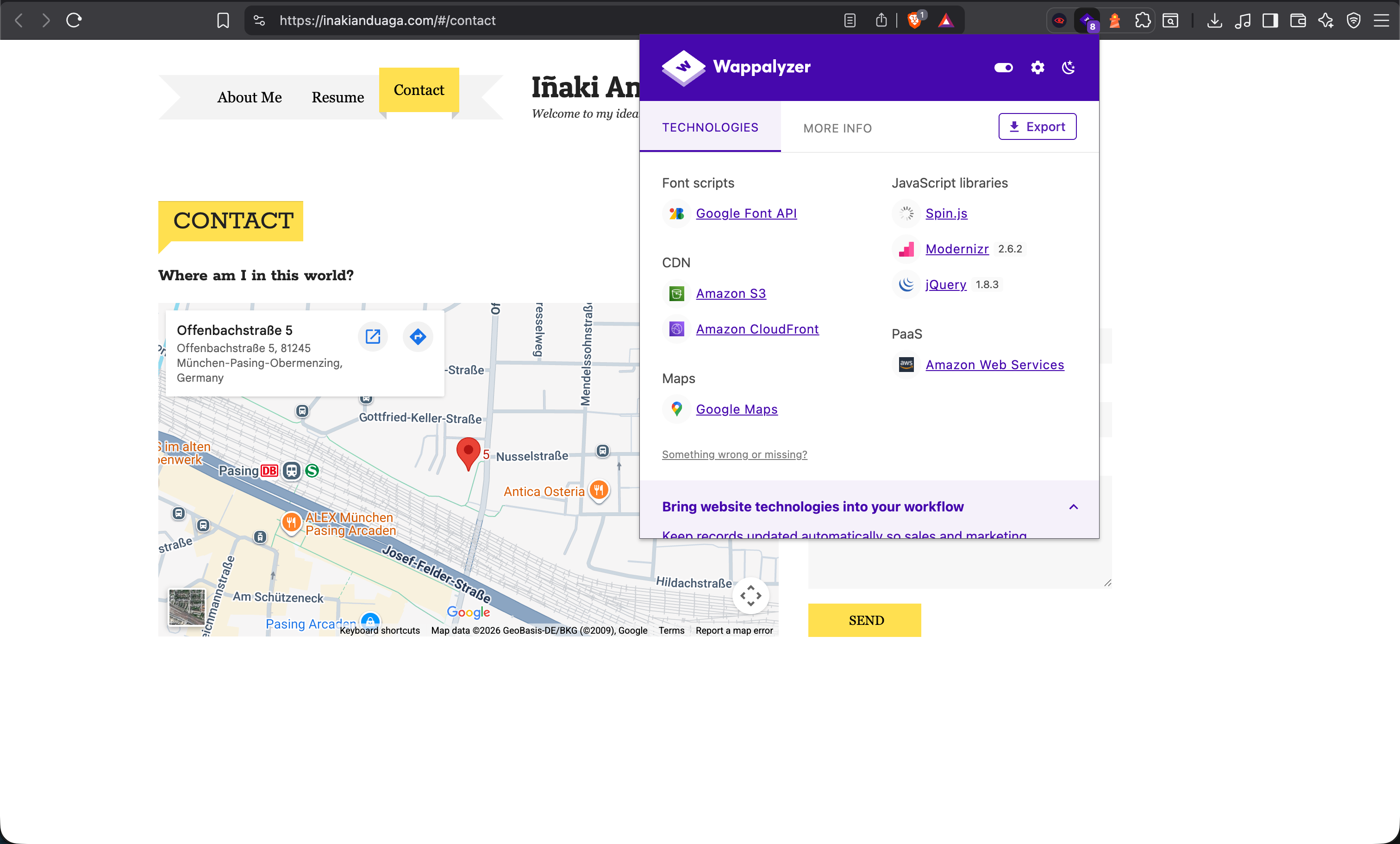Open Brave Shields lion icon
Image resolution: width=1400 pixels, height=844 pixels.
[915, 20]
